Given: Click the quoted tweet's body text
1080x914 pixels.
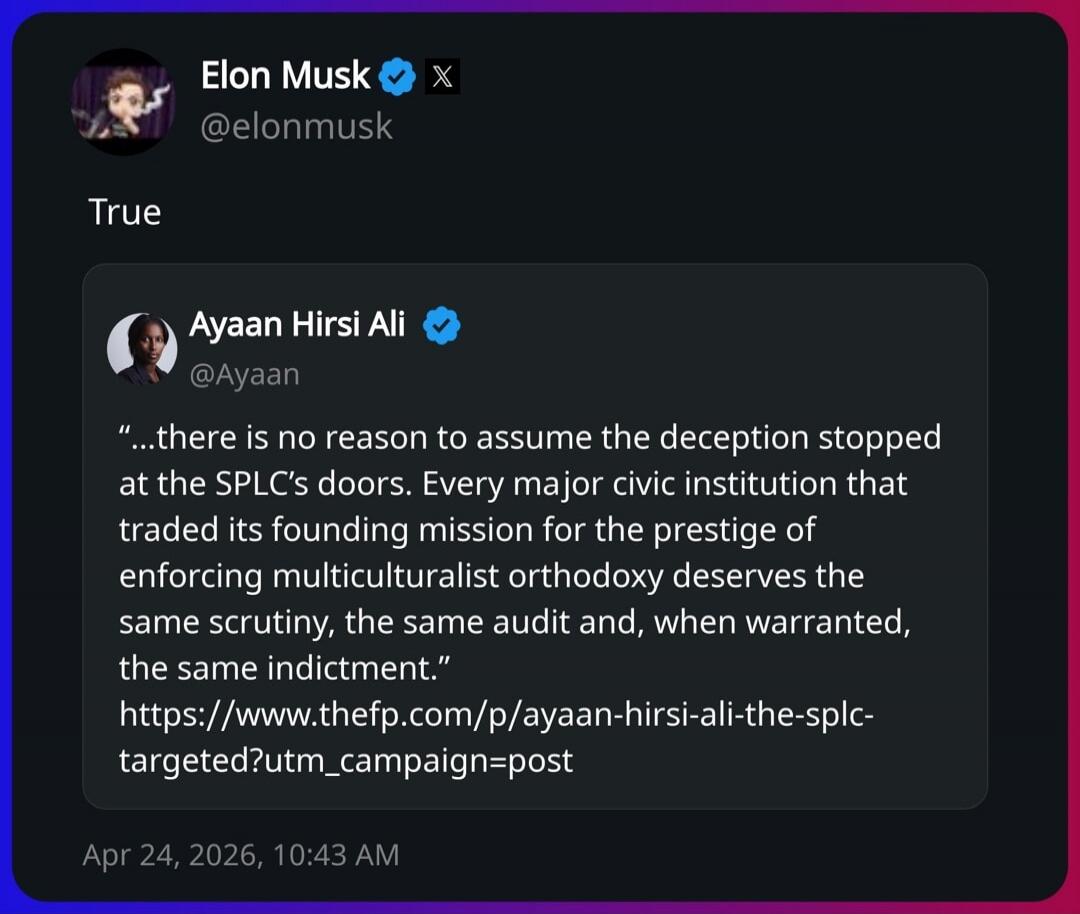Looking at the screenshot, I should (x=530, y=552).
